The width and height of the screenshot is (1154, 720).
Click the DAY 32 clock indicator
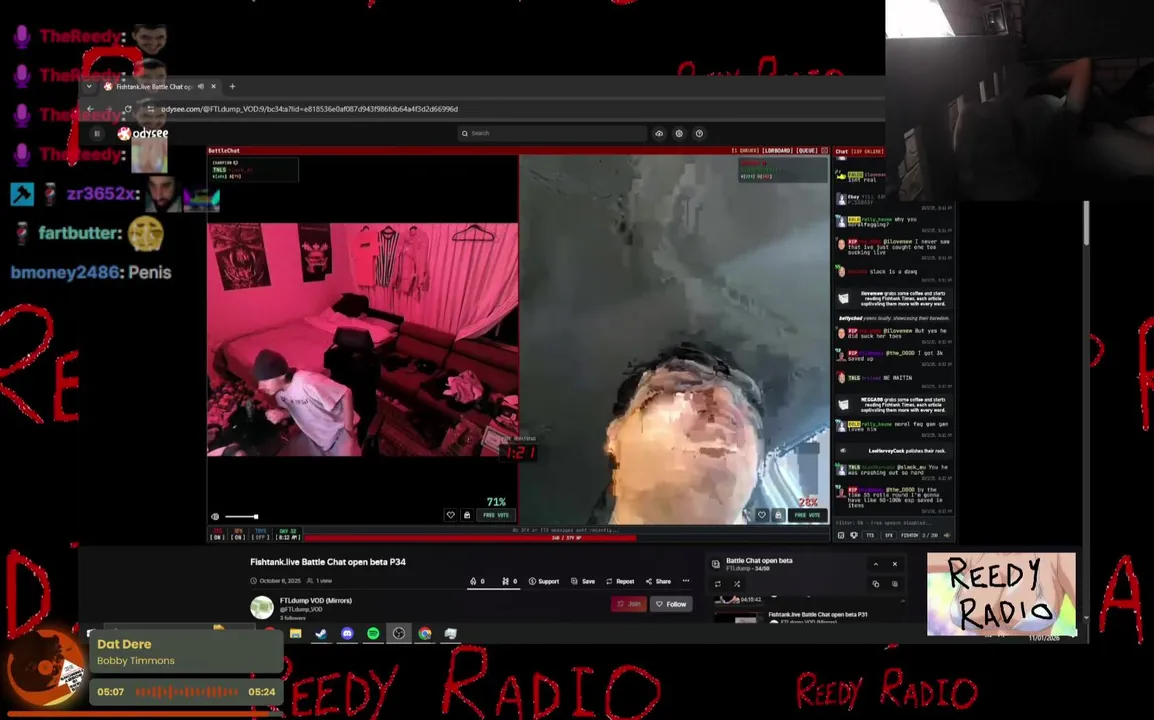tap(288, 534)
